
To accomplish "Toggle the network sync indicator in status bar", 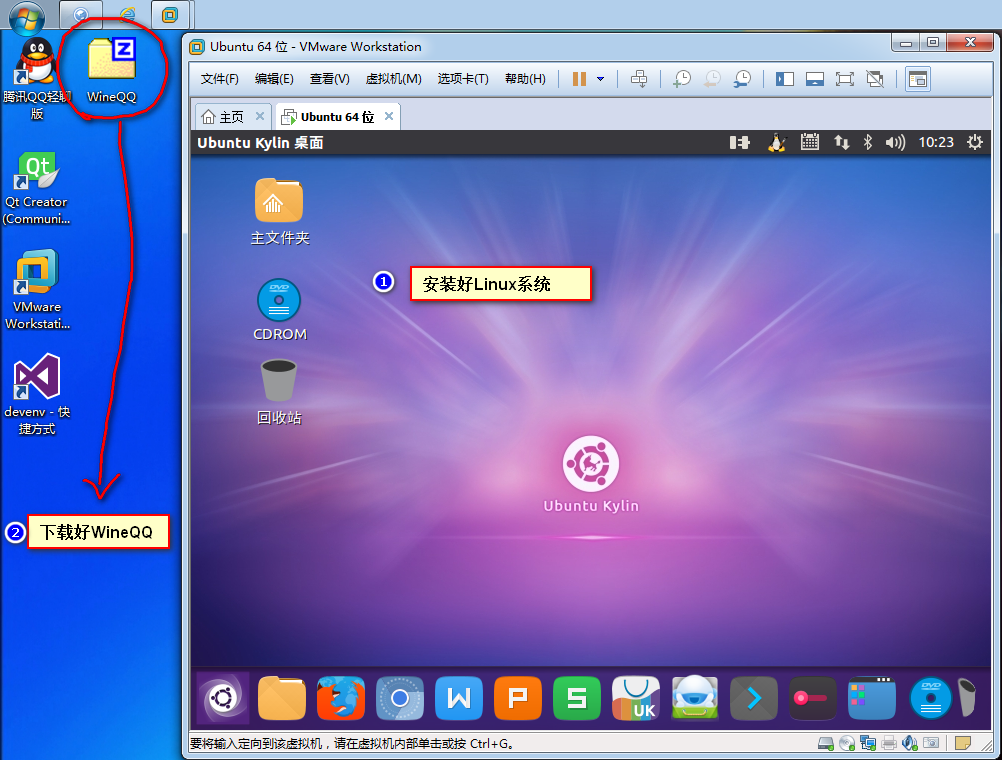I will click(x=840, y=143).
